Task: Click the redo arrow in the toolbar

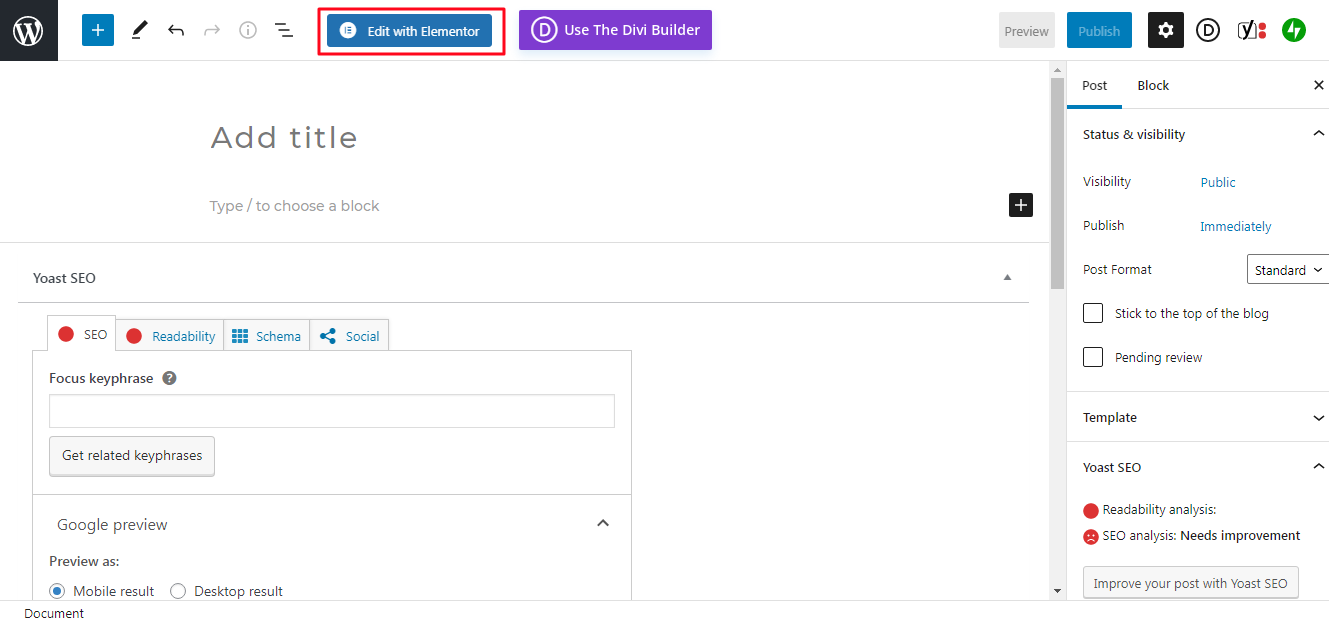Action: tap(210, 30)
